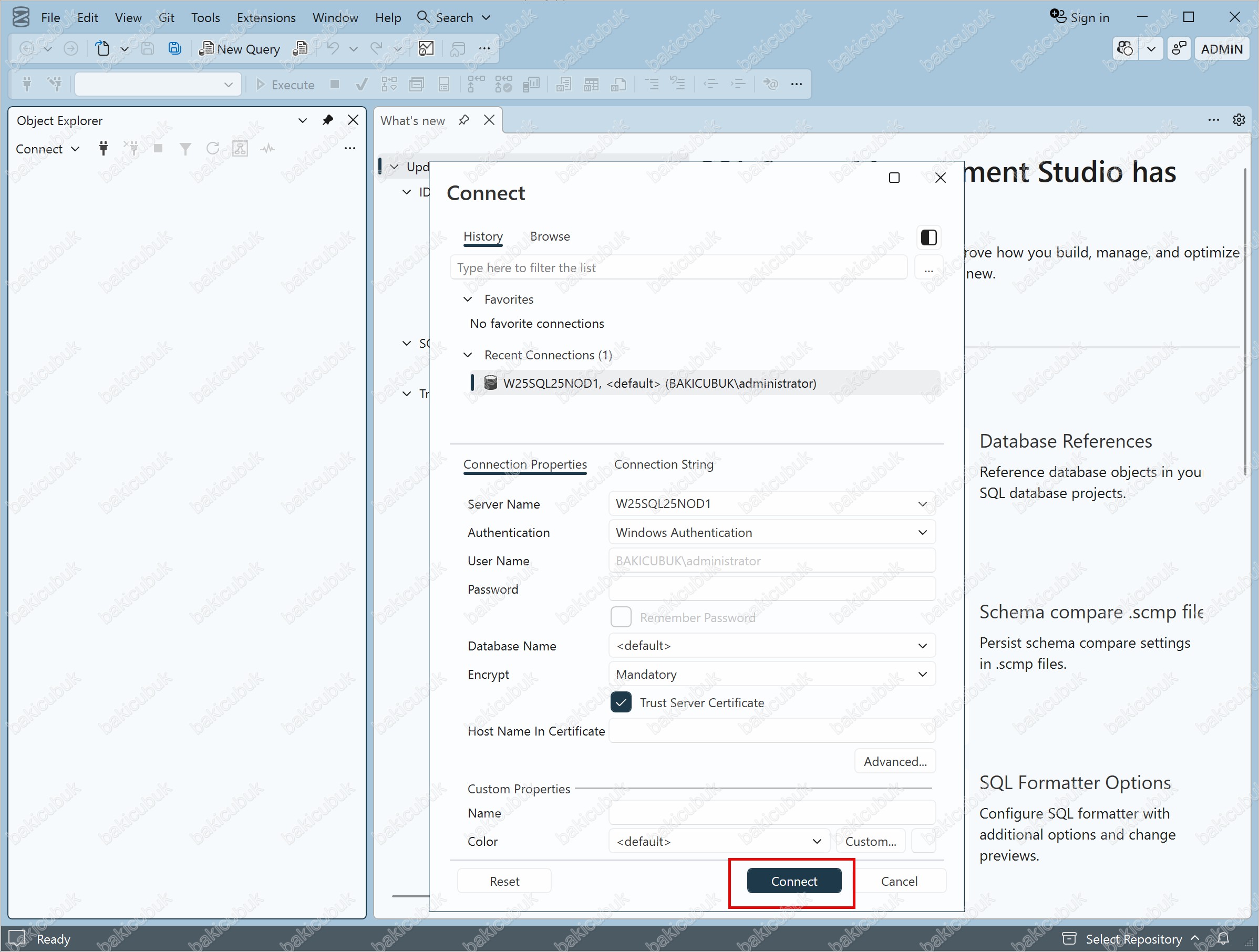Click the Decrease Indent icon in the SQL toolbar

(x=710, y=84)
